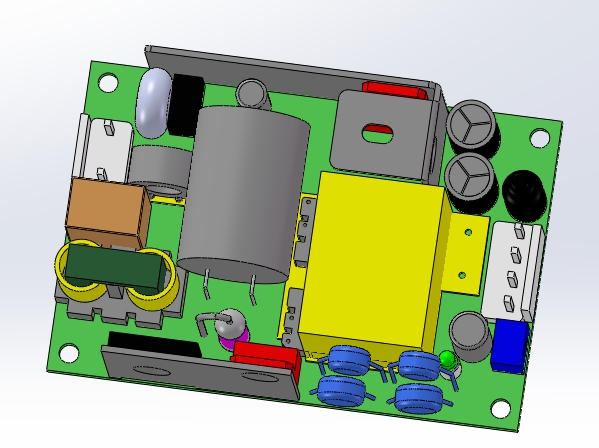The height and width of the screenshot is (448, 599).
Task: Select the bottom-left PCB mounting hole
Action: pyautogui.click(x=69, y=353)
